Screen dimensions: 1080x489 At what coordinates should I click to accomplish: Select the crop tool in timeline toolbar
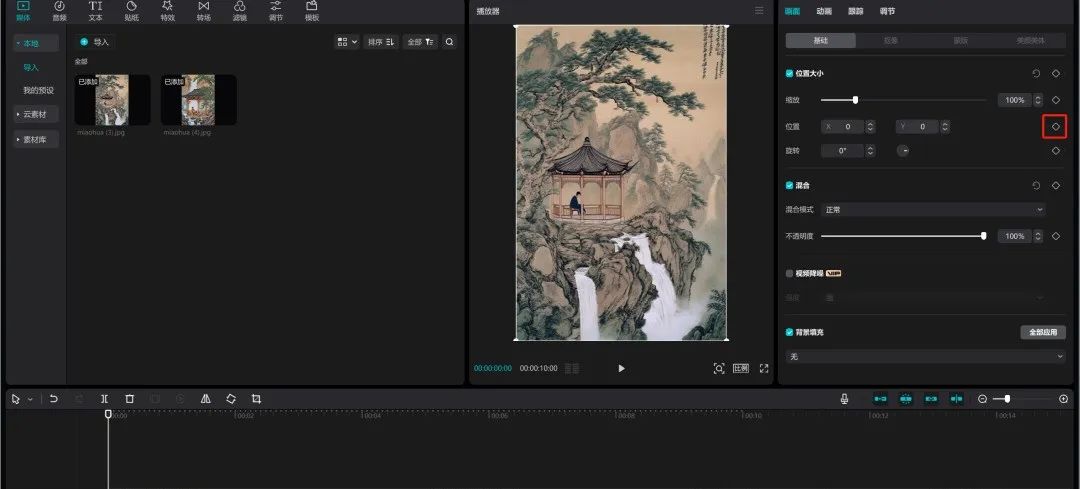[x=256, y=399]
